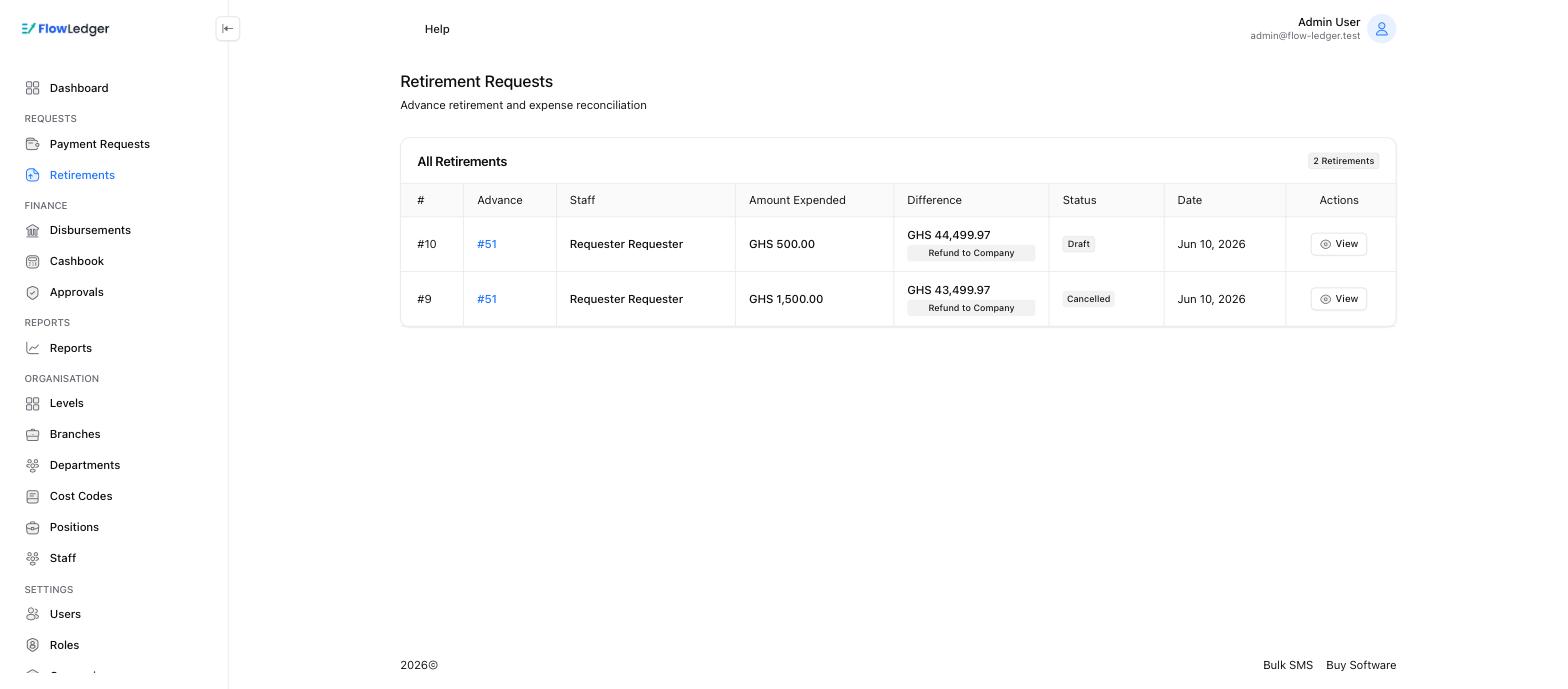Click the Help link in header

point(437,29)
